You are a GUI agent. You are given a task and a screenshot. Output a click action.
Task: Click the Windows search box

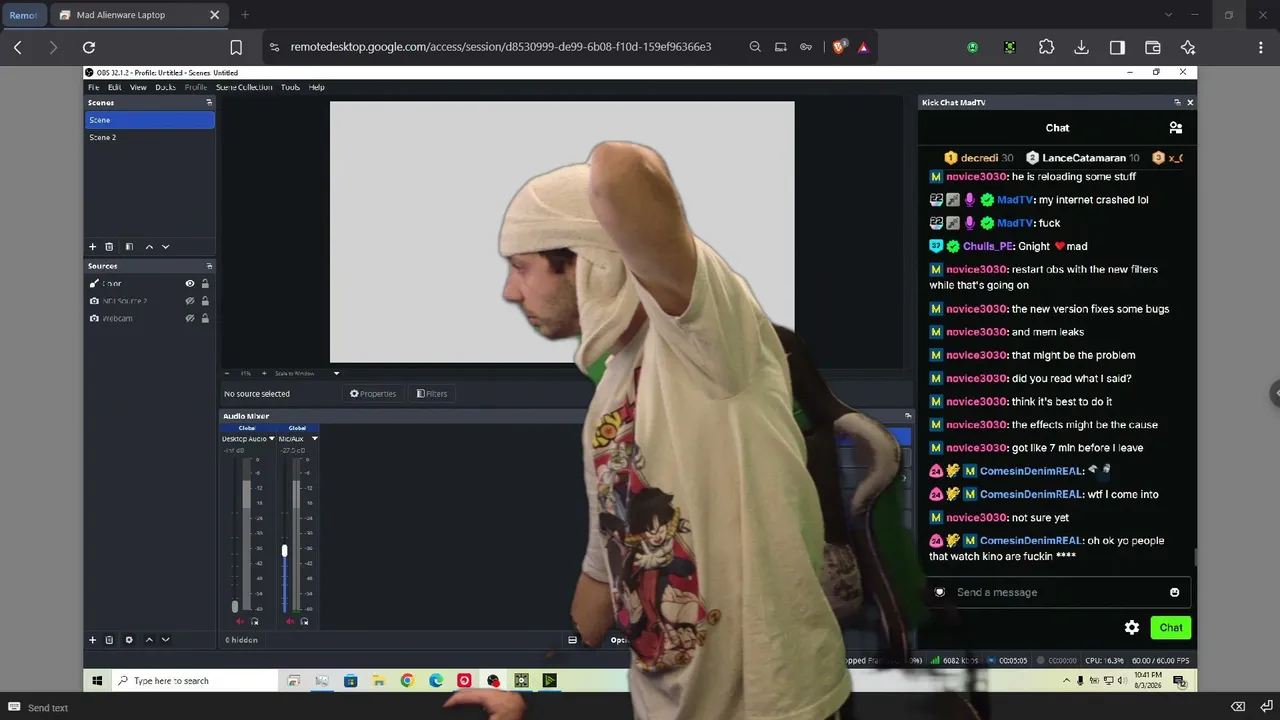[x=194, y=681]
